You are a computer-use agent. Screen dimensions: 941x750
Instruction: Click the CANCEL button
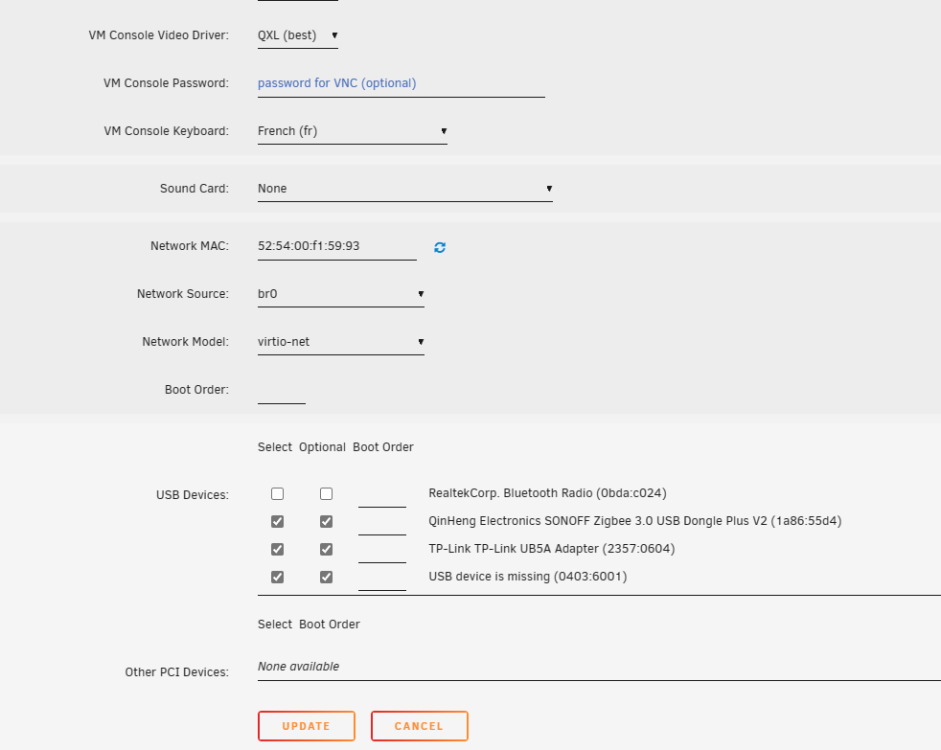pos(419,726)
